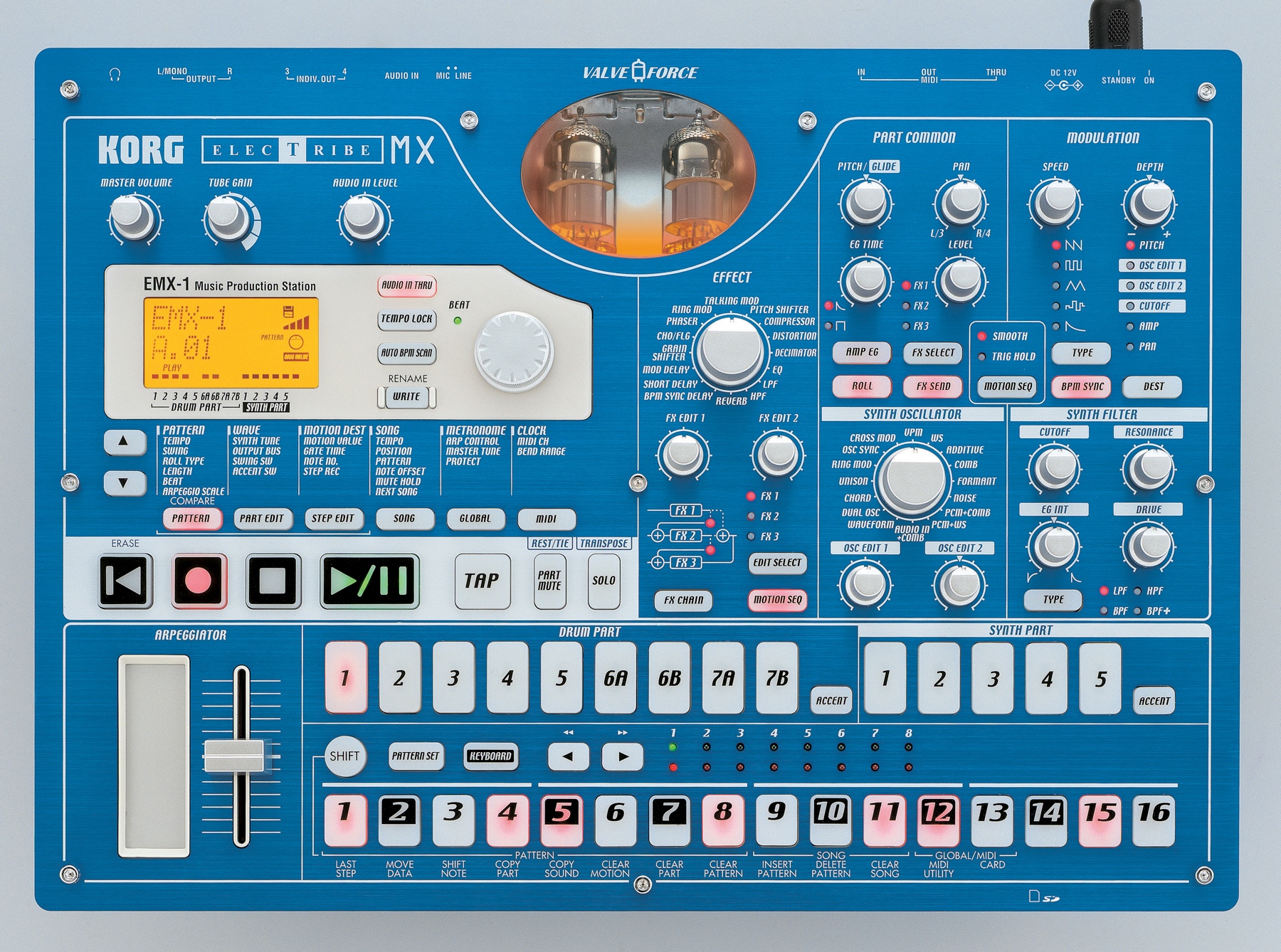Touch the arpeggiator ribbon controller pad
The height and width of the screenshot is (952, 1281).
click(x=153, y=756)
